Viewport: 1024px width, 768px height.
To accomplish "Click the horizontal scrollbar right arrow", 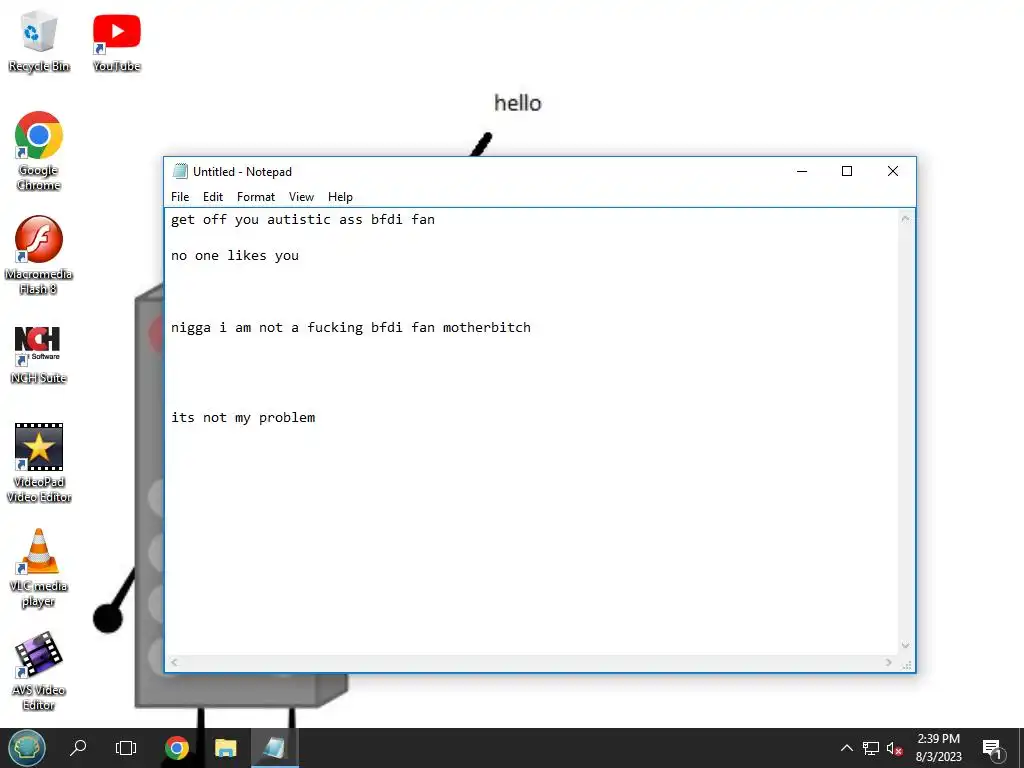I will pos(888,662).
